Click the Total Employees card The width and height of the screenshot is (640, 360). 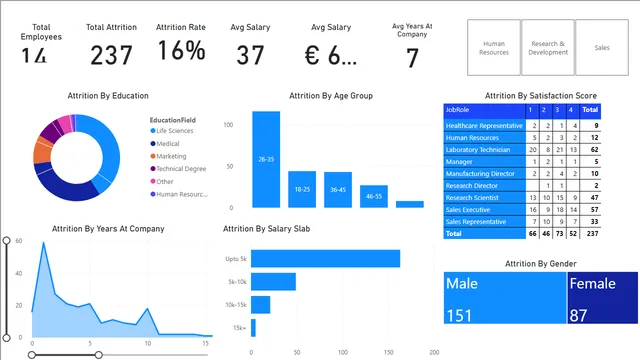click(x=41, y=44)
